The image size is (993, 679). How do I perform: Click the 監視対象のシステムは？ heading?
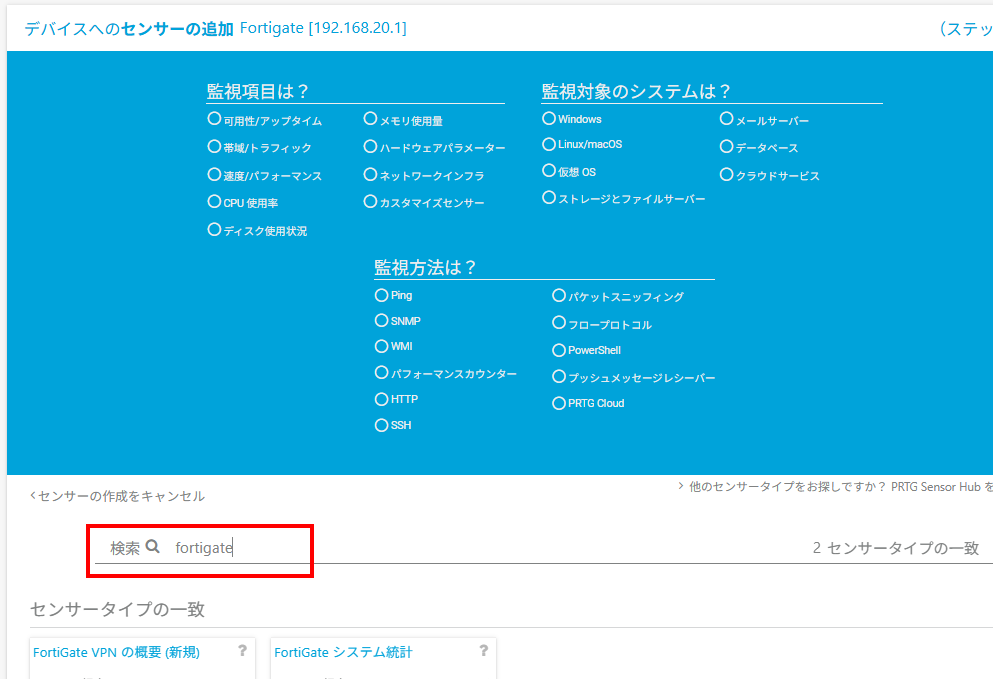tap(636, 91)
